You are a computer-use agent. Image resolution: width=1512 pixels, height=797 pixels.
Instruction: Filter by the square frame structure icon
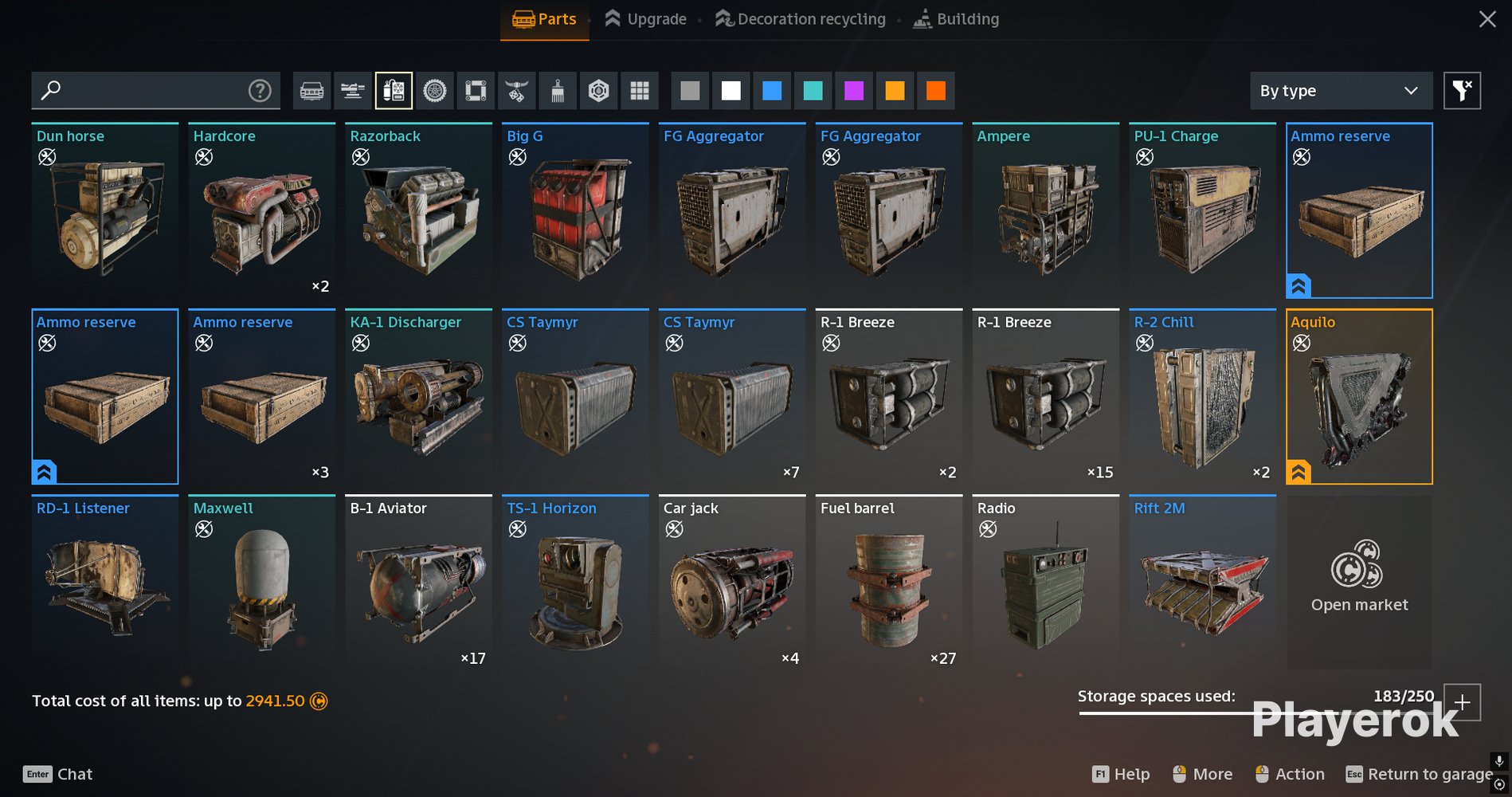(x=476, y=91)
